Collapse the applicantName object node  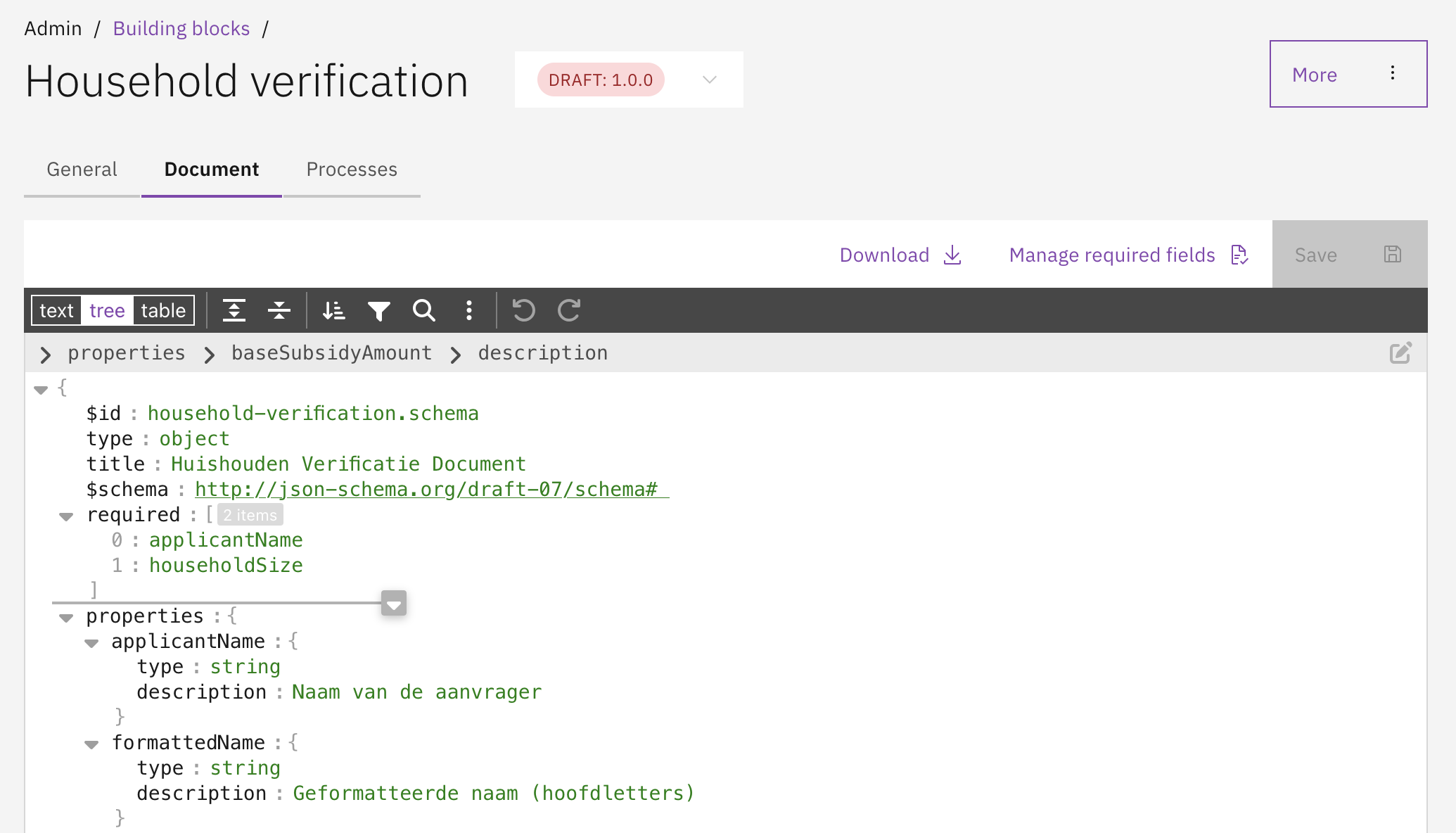[x=91, y=643]
